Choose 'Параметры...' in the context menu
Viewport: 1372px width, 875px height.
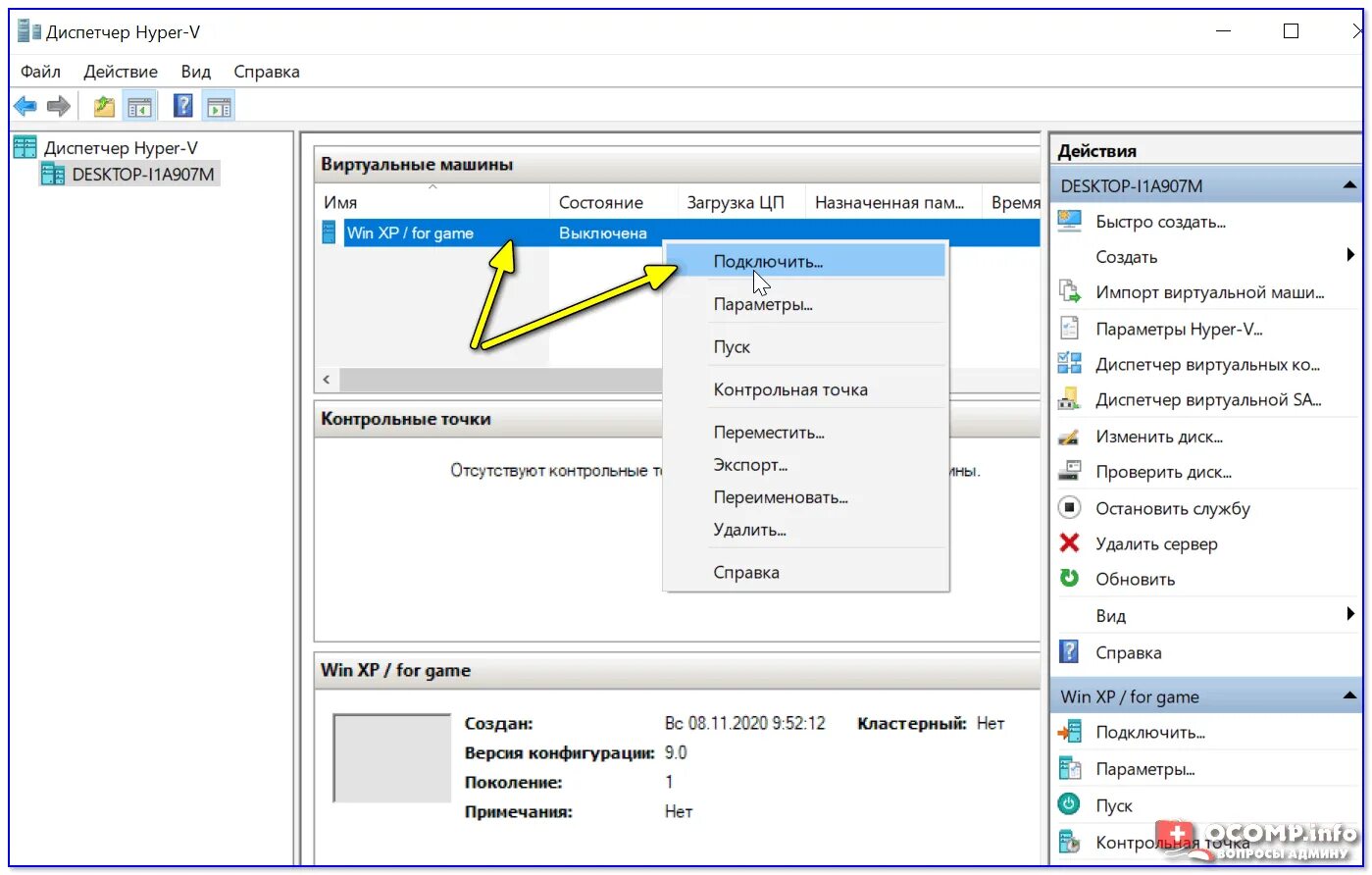805,304
